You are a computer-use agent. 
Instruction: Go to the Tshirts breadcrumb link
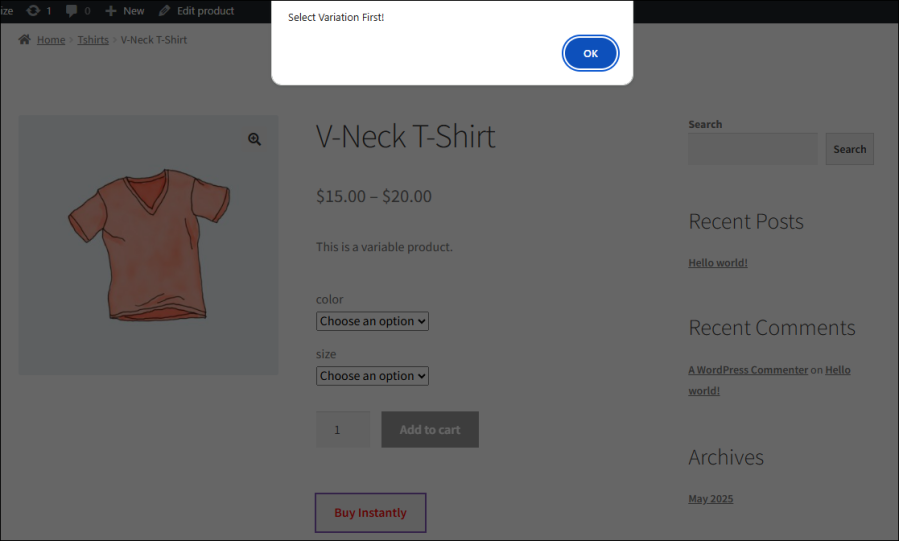(x=93, y=40)
